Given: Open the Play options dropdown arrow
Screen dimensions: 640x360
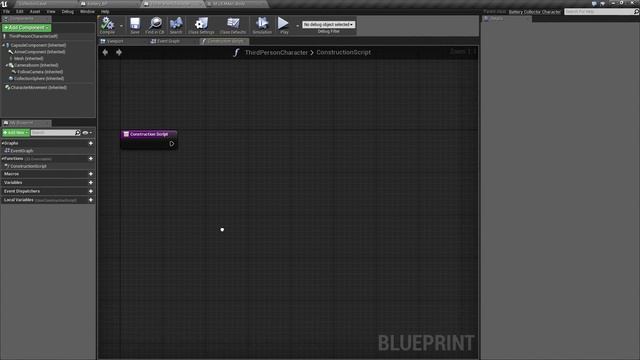Looking at the screenshot, I should pyautogui.click(x=297, y=26).
